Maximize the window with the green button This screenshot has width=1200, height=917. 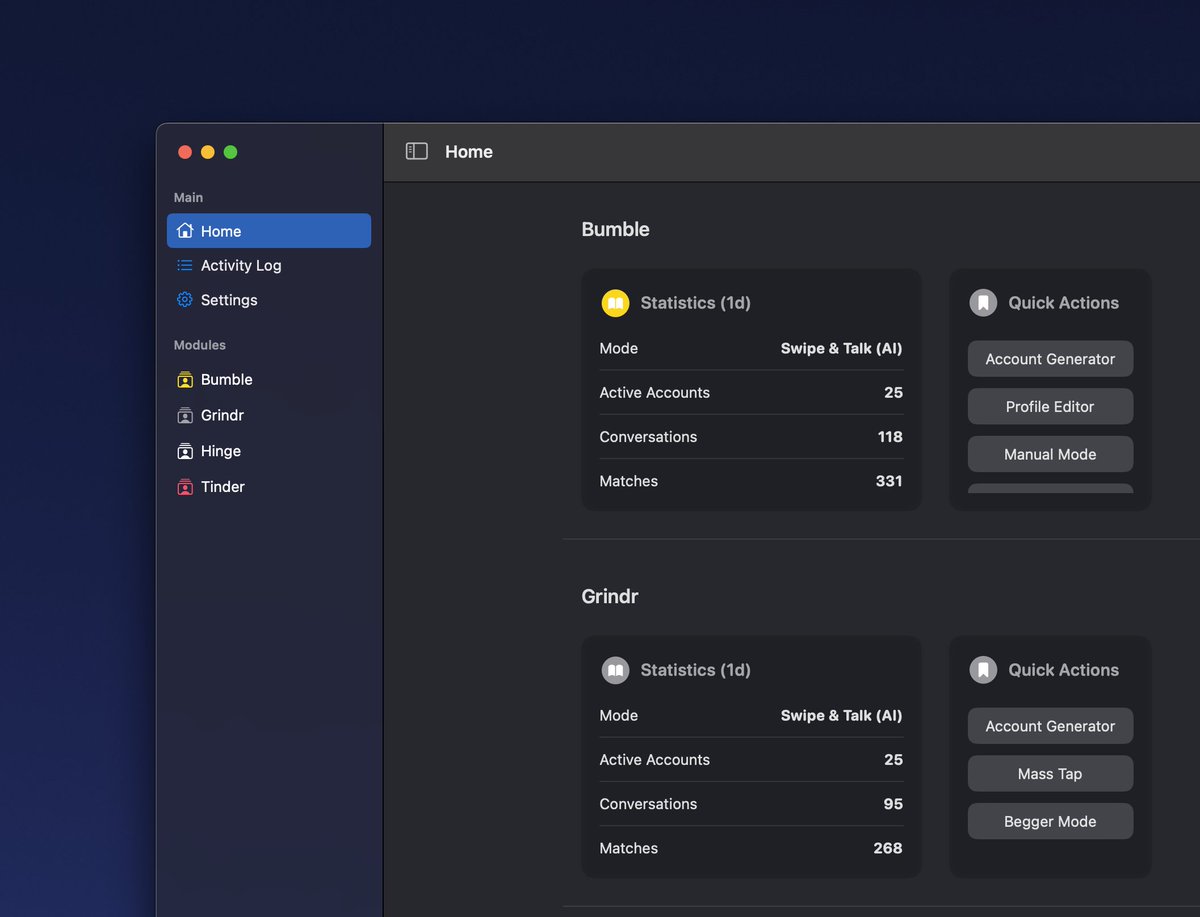(230, 152)
